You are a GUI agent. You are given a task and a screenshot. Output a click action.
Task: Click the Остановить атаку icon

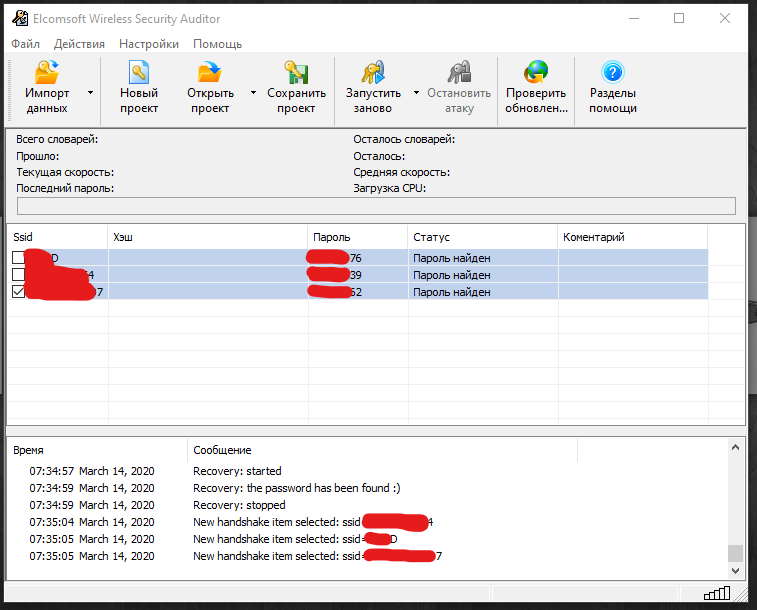point(459,74)
